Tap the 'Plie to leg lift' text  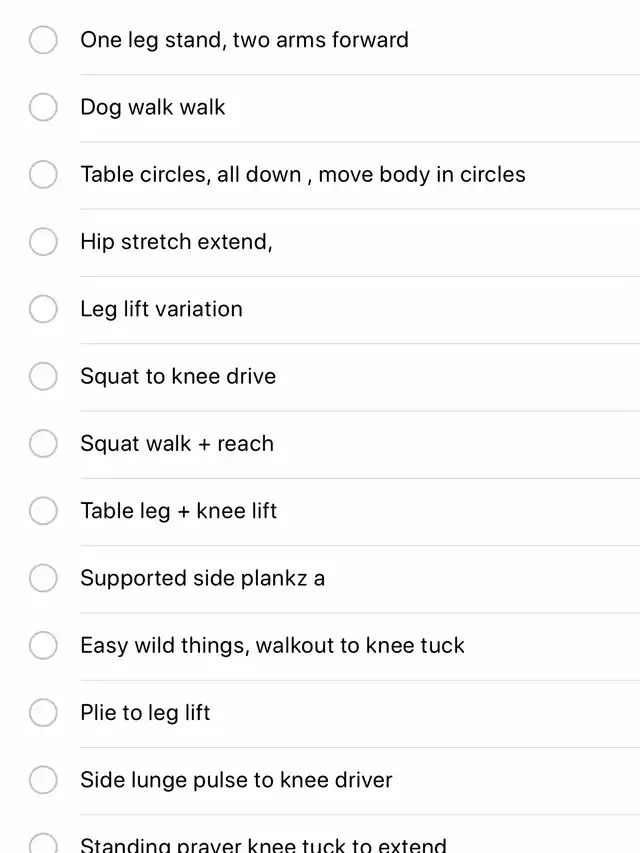tap(145, 713)
